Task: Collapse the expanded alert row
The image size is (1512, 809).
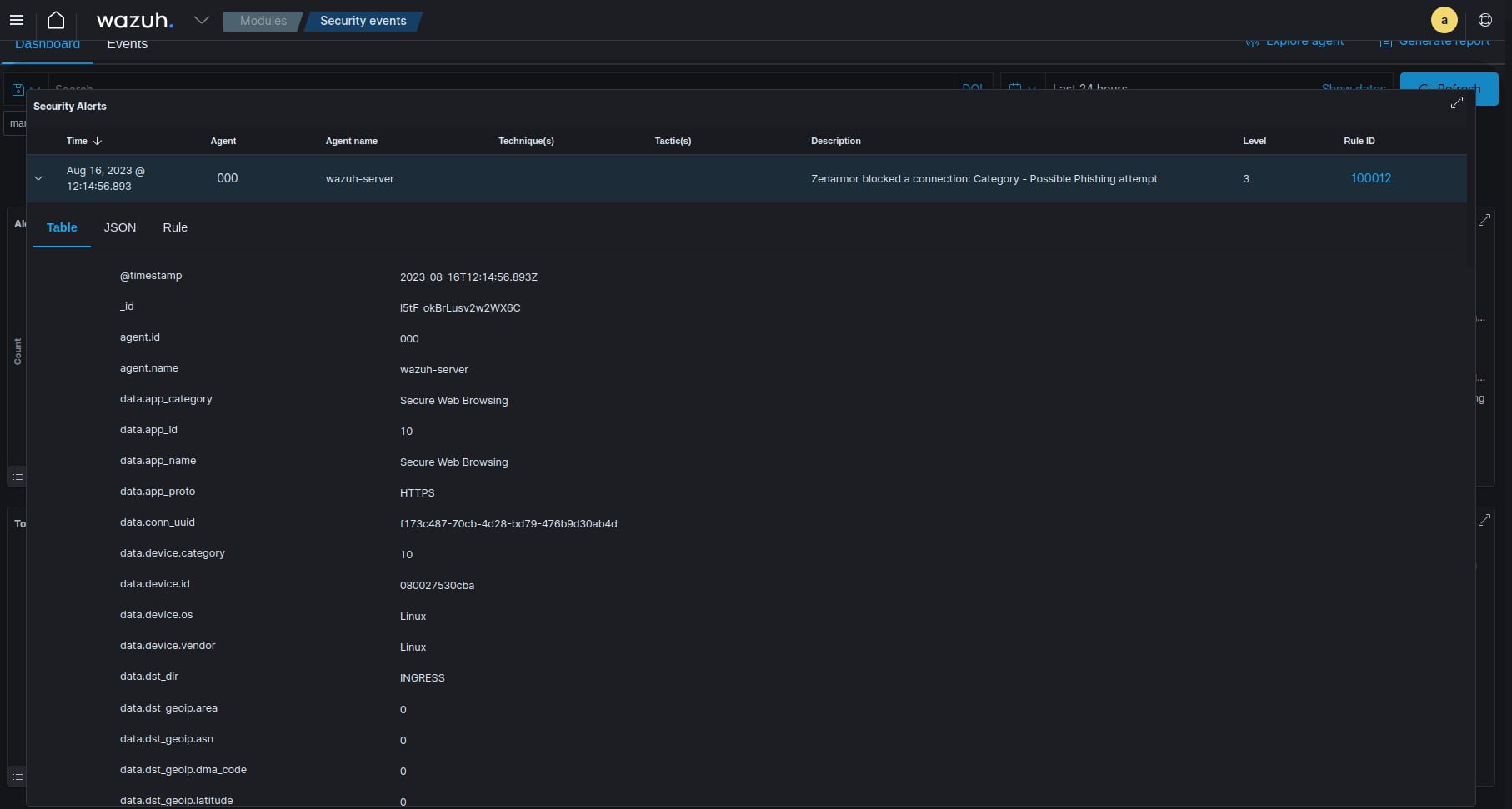Action: click(38, 178)
